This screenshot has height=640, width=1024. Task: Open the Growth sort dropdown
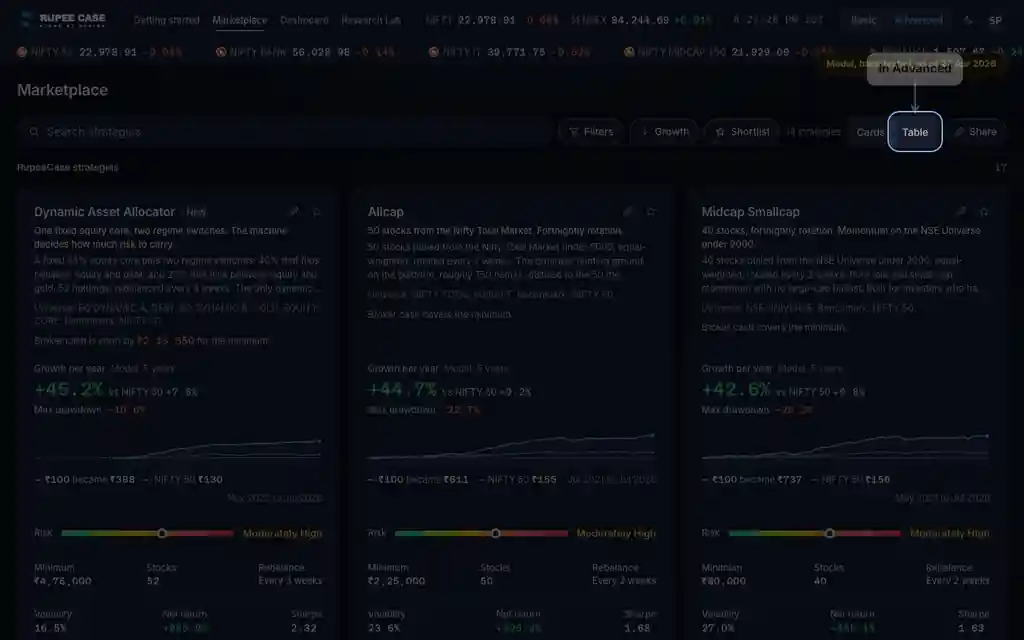(x=665, y=132)
